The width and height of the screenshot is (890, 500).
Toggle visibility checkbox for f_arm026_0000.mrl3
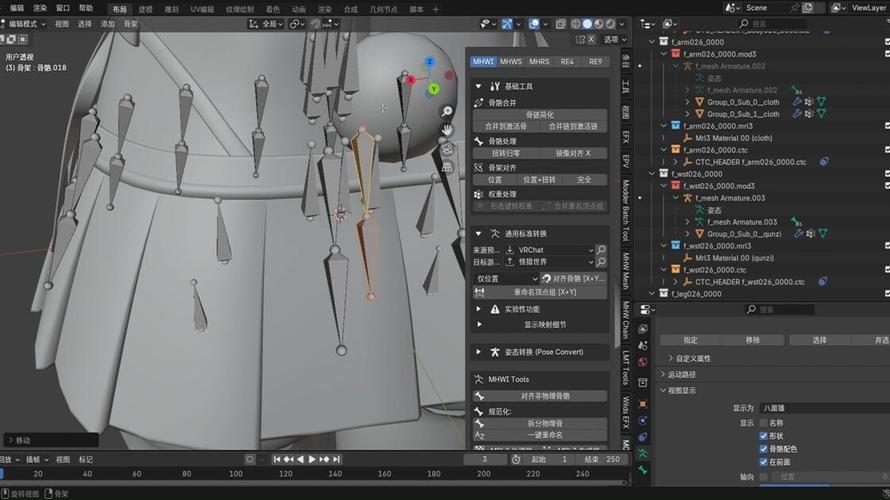(887, 126)
